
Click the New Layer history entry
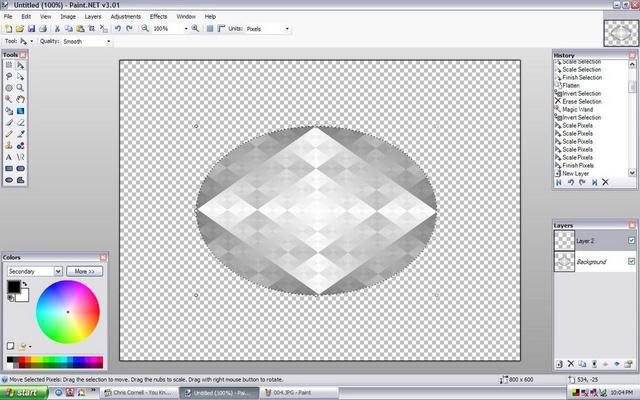[575, 173]
